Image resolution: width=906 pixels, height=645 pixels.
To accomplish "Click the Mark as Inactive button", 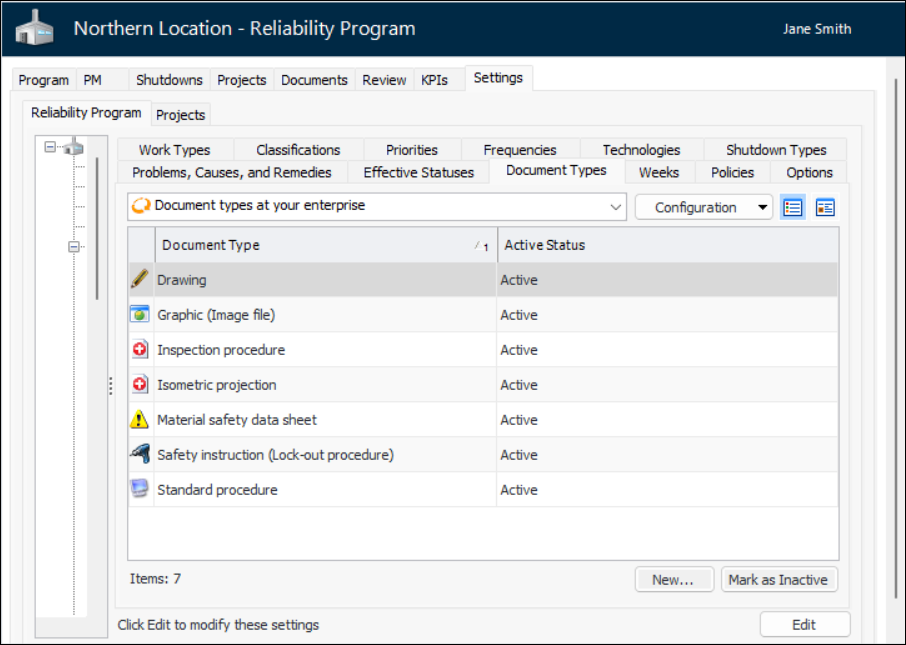I will pyautogui.click(x=778, y=580).
